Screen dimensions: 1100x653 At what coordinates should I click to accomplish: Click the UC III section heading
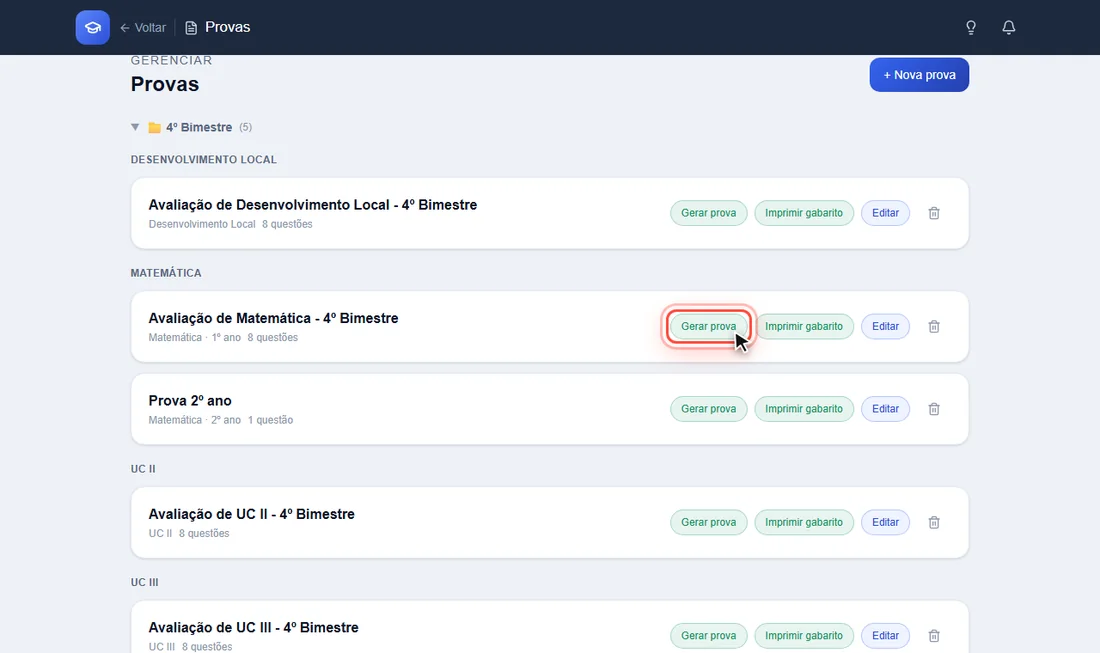[x=145, y=582]
